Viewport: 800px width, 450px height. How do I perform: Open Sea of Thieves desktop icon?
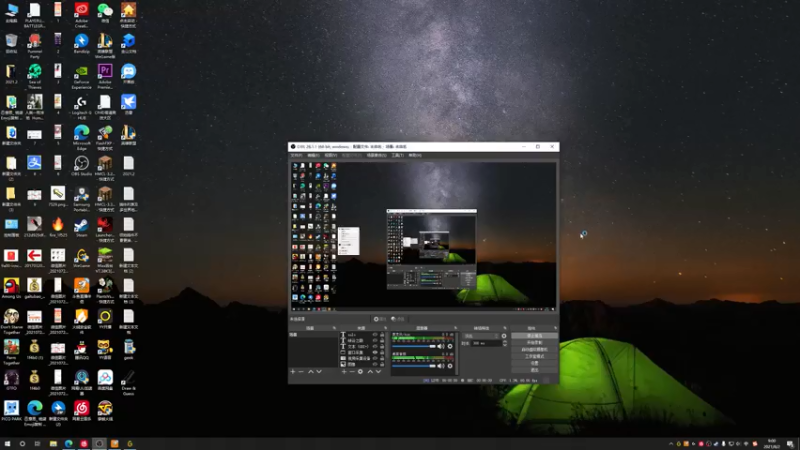pos(35,74)
